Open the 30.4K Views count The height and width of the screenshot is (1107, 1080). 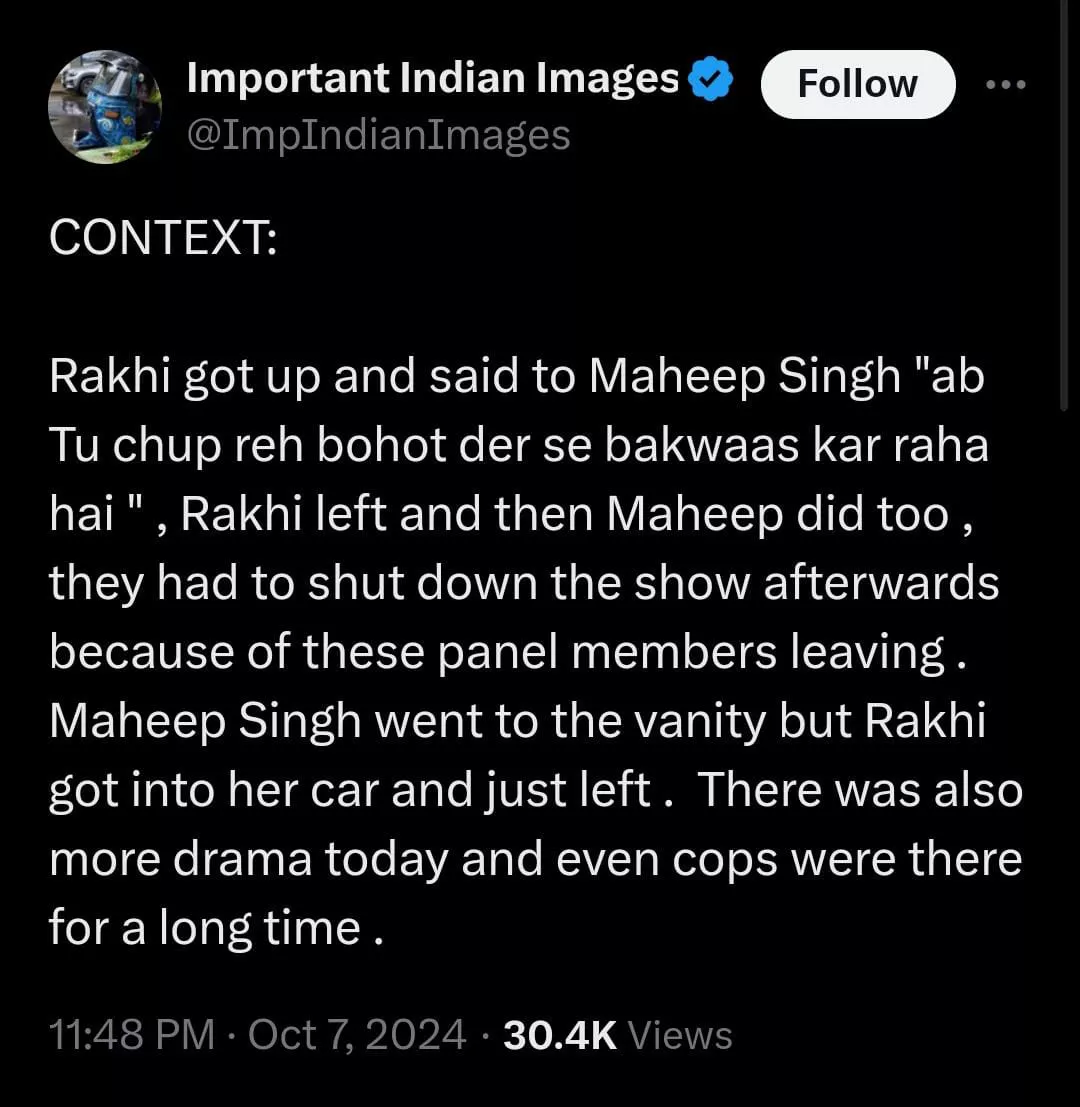(618, 1035)
